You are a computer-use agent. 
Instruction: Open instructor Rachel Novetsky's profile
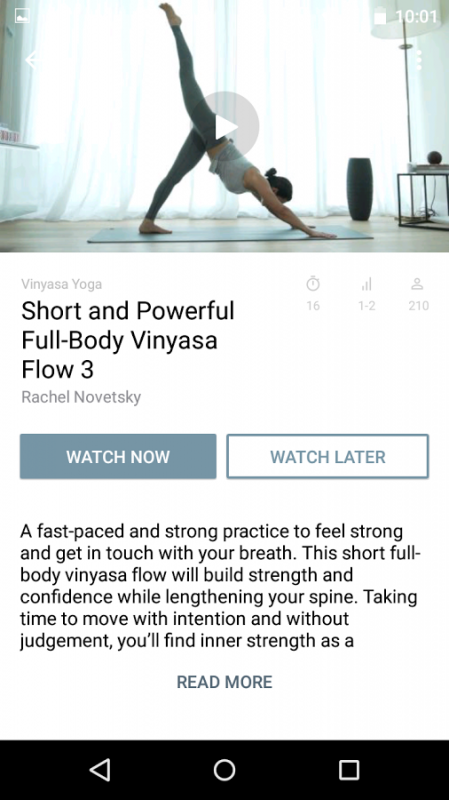point(81,397)
